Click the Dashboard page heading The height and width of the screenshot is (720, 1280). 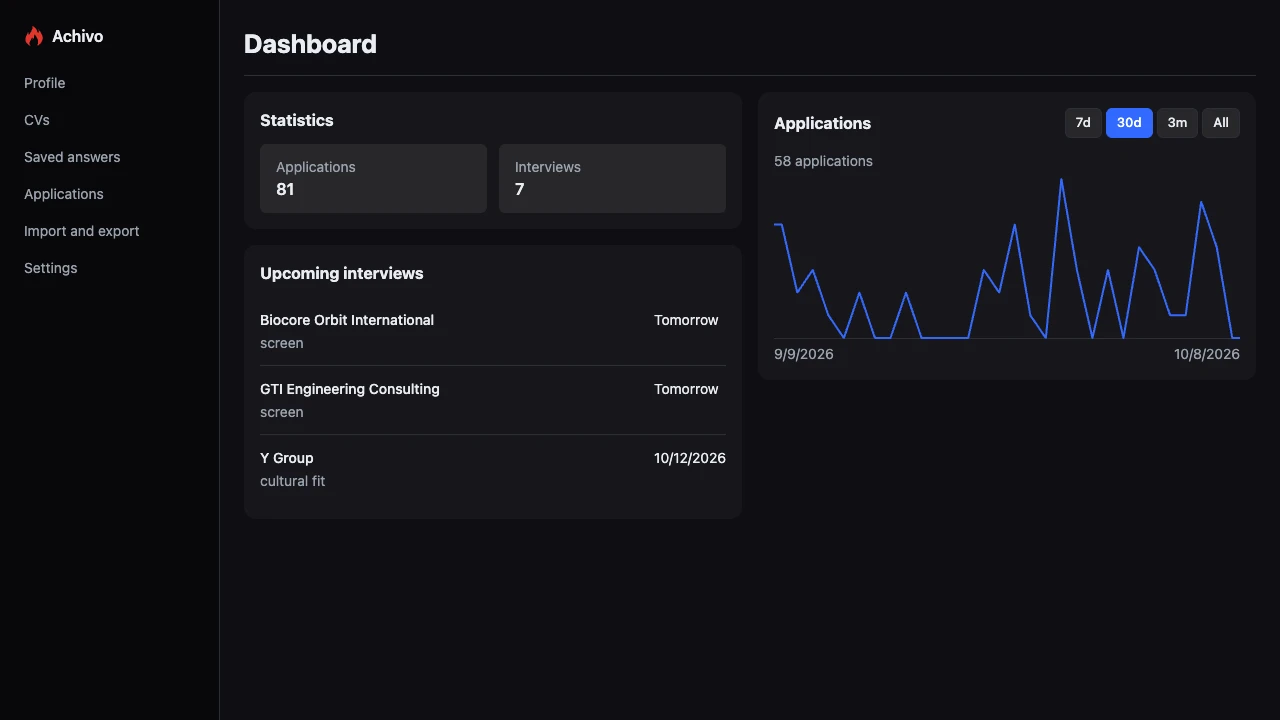tap(310, 44)
